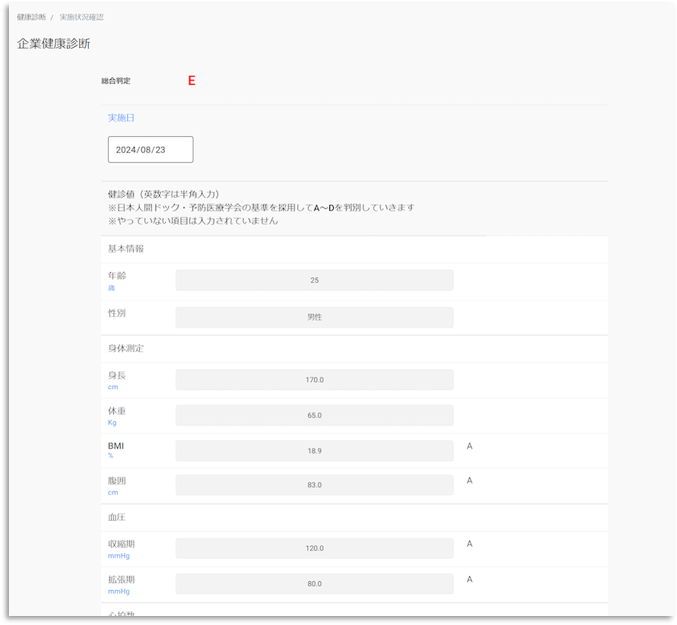Viewport: 677px width, 625px height.
Task: Click the red E overall rating
Action: 191,81
